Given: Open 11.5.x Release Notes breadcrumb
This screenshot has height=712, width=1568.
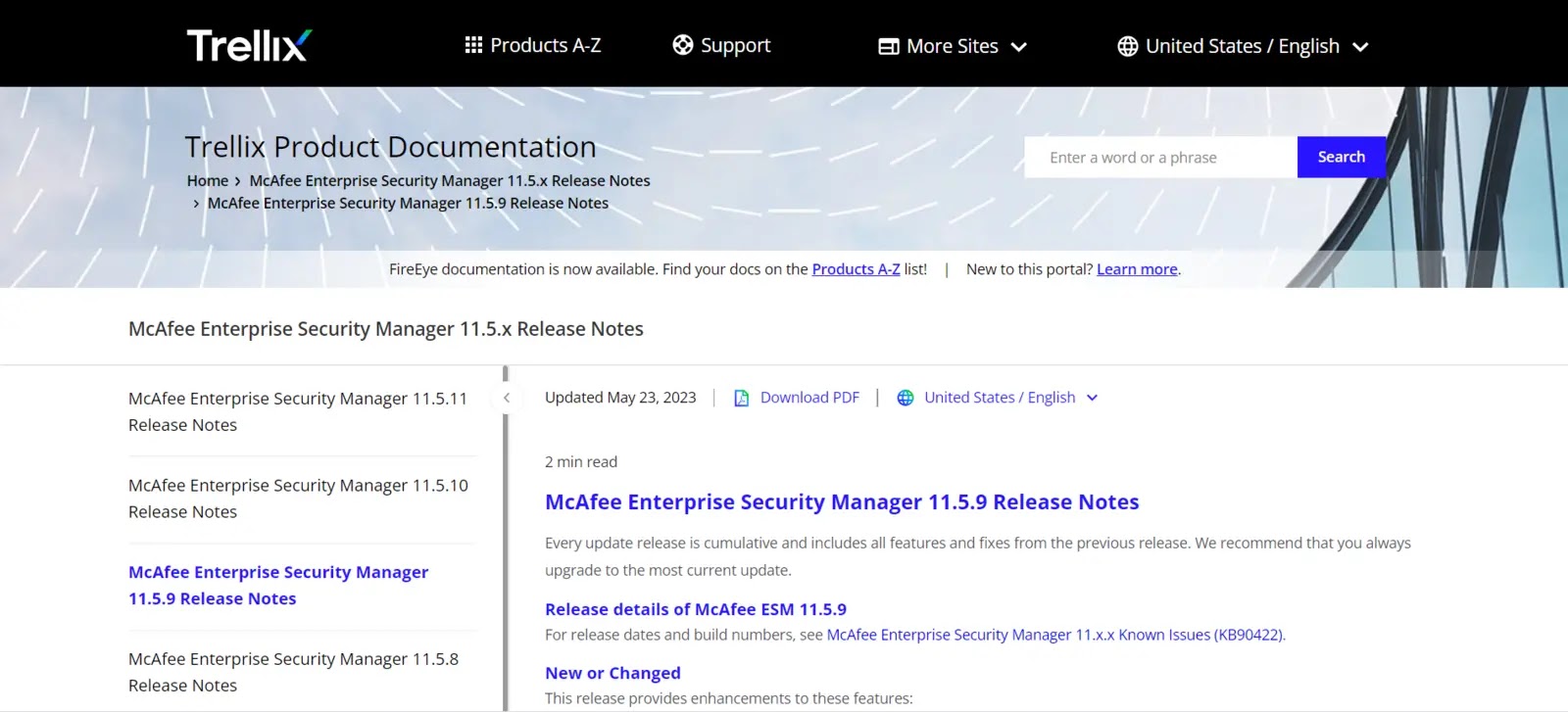Looking at the screenshot, I should point(450,180).
